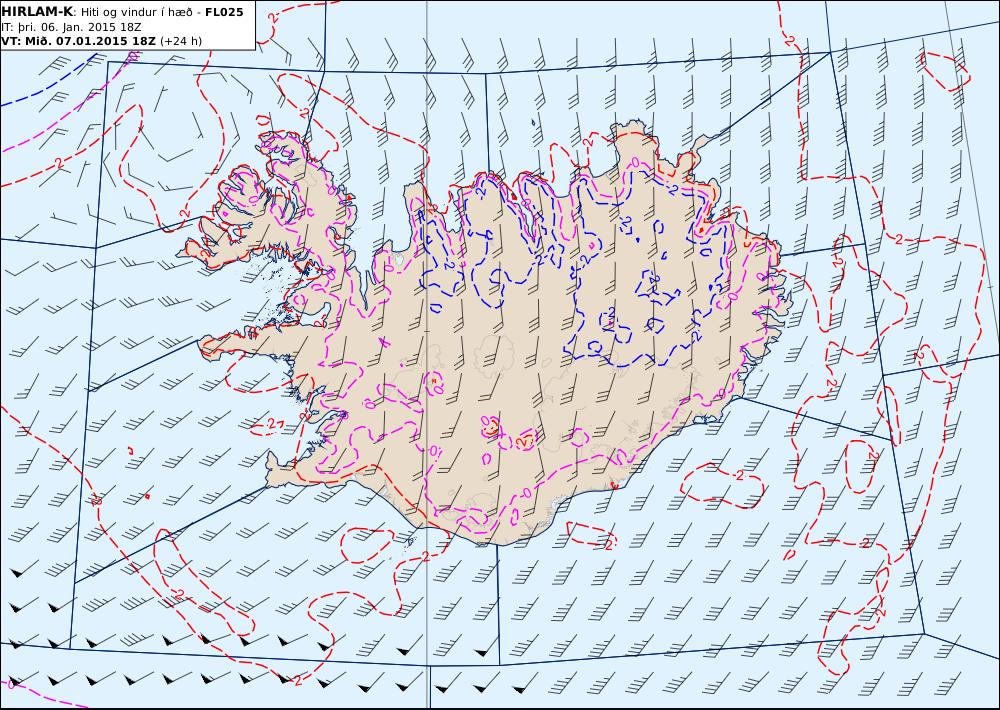Click the bold "FL025" flight level label
Viewport: 1000px width, 710px height.
(224, 12)
